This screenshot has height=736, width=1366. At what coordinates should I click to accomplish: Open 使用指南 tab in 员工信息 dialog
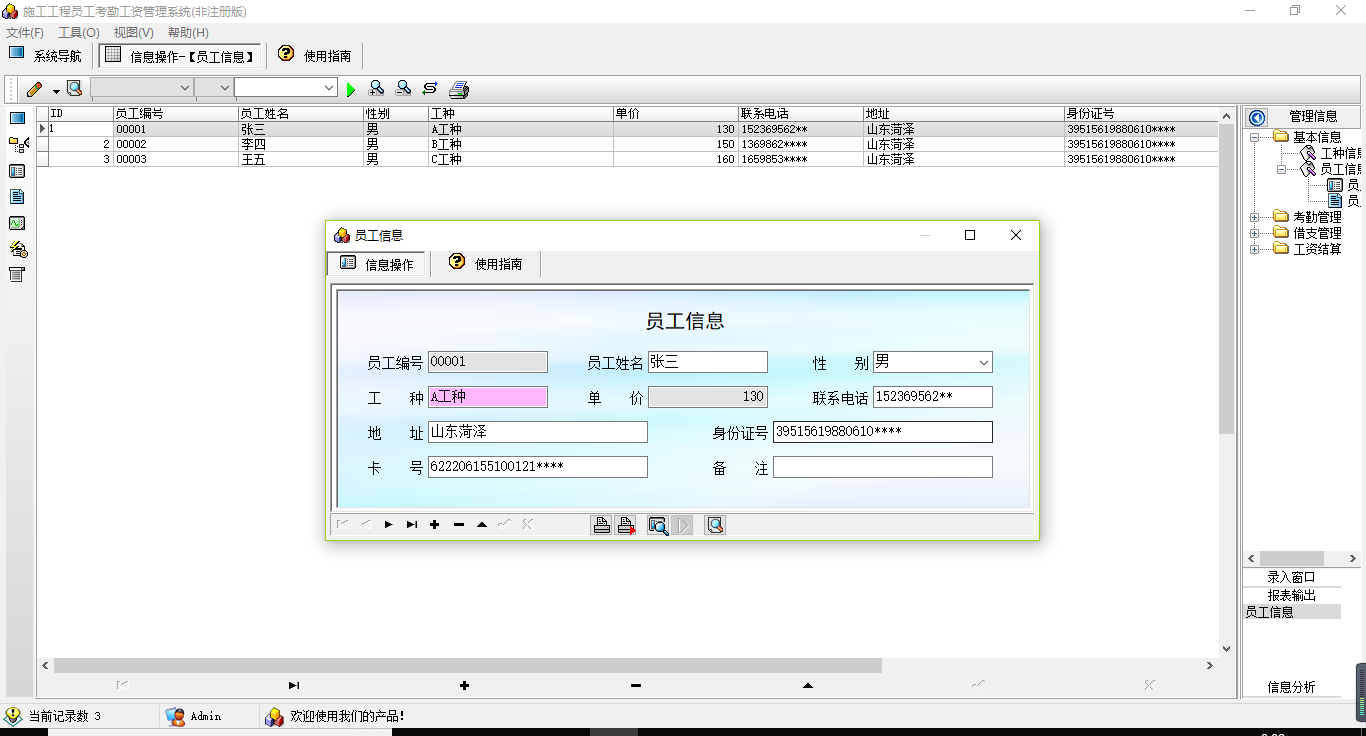point(486,263)
